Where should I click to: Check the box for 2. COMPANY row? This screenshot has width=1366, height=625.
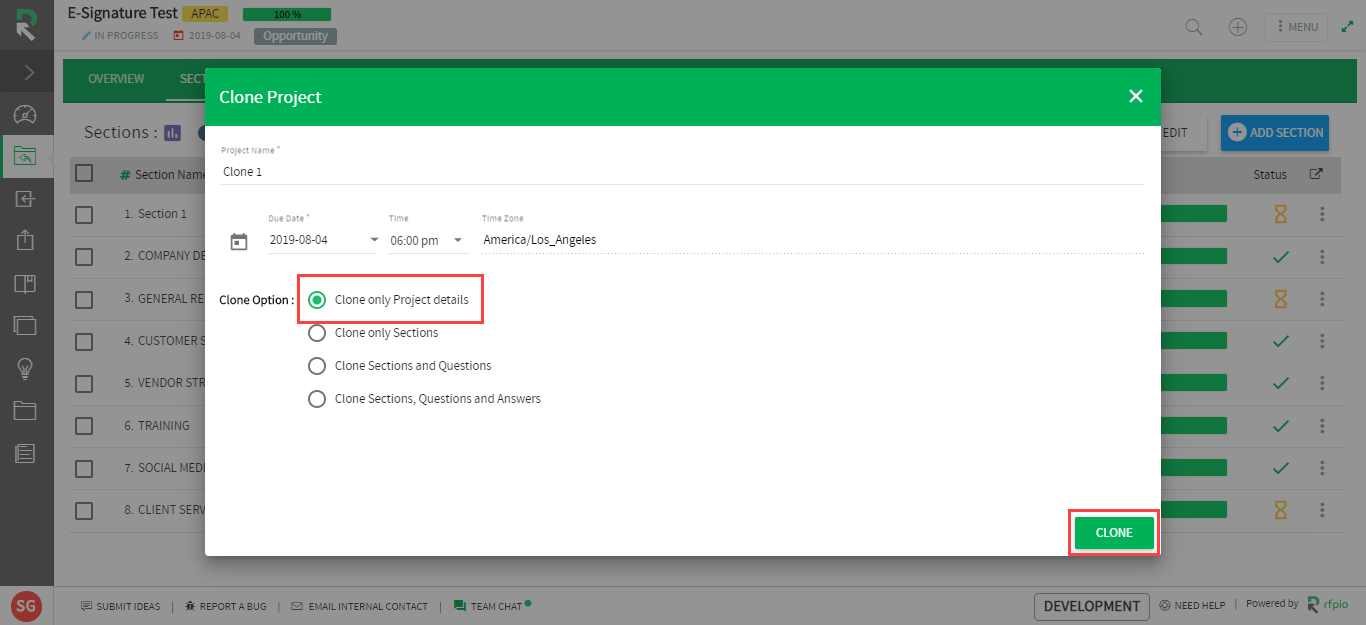tap(84, 256)
